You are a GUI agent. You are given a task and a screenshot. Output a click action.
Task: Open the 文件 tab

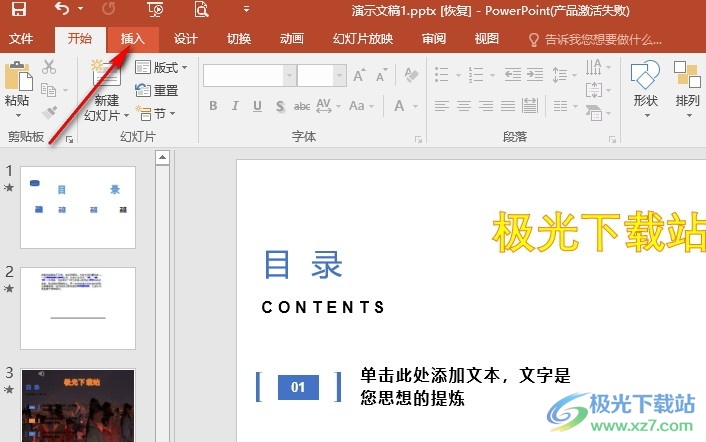pos(21,39)
